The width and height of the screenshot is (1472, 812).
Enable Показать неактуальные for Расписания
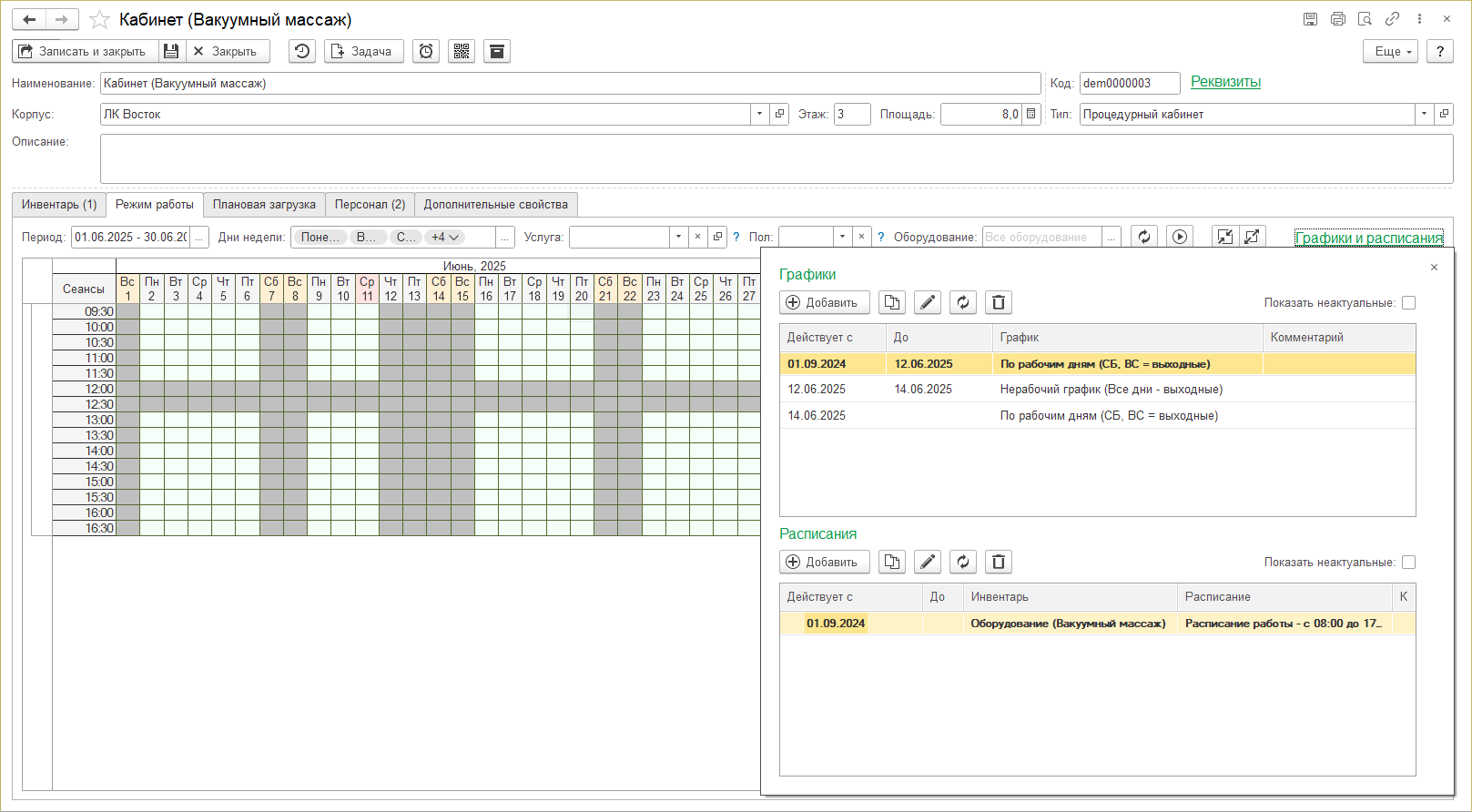(1408, 563)
